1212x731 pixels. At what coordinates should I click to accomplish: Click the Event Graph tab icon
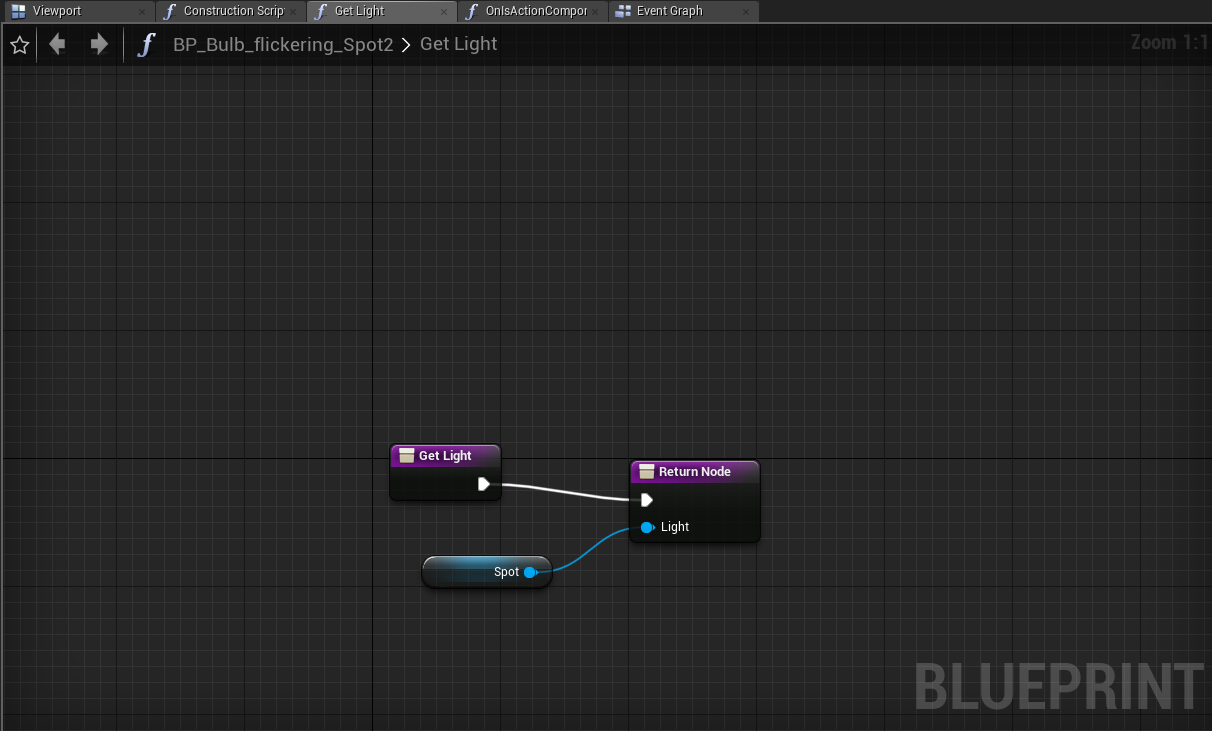623,12
